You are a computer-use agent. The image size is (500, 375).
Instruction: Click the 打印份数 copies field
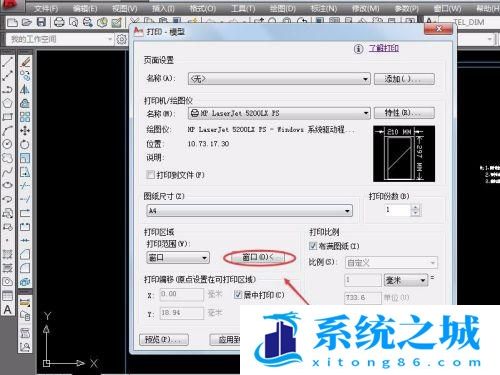[x=398, y=210]
